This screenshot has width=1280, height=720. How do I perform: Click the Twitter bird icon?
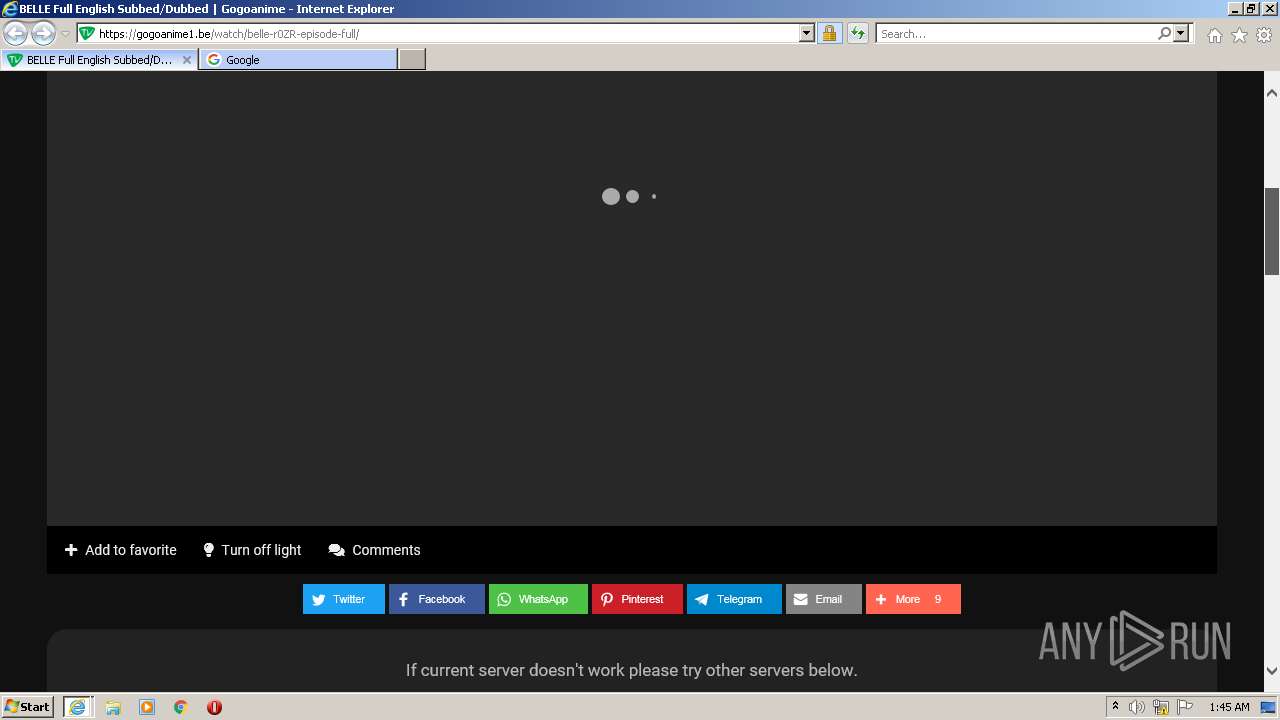tap(319, 600)
